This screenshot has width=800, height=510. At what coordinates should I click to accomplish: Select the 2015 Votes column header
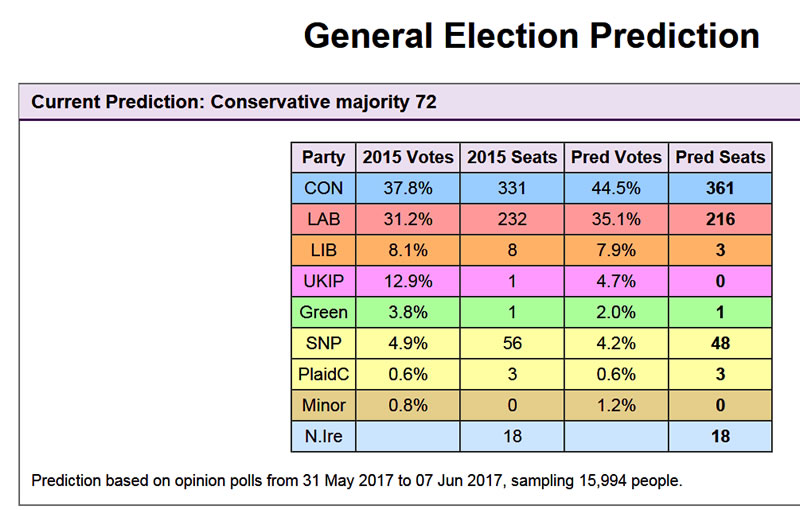coord(407,157)
